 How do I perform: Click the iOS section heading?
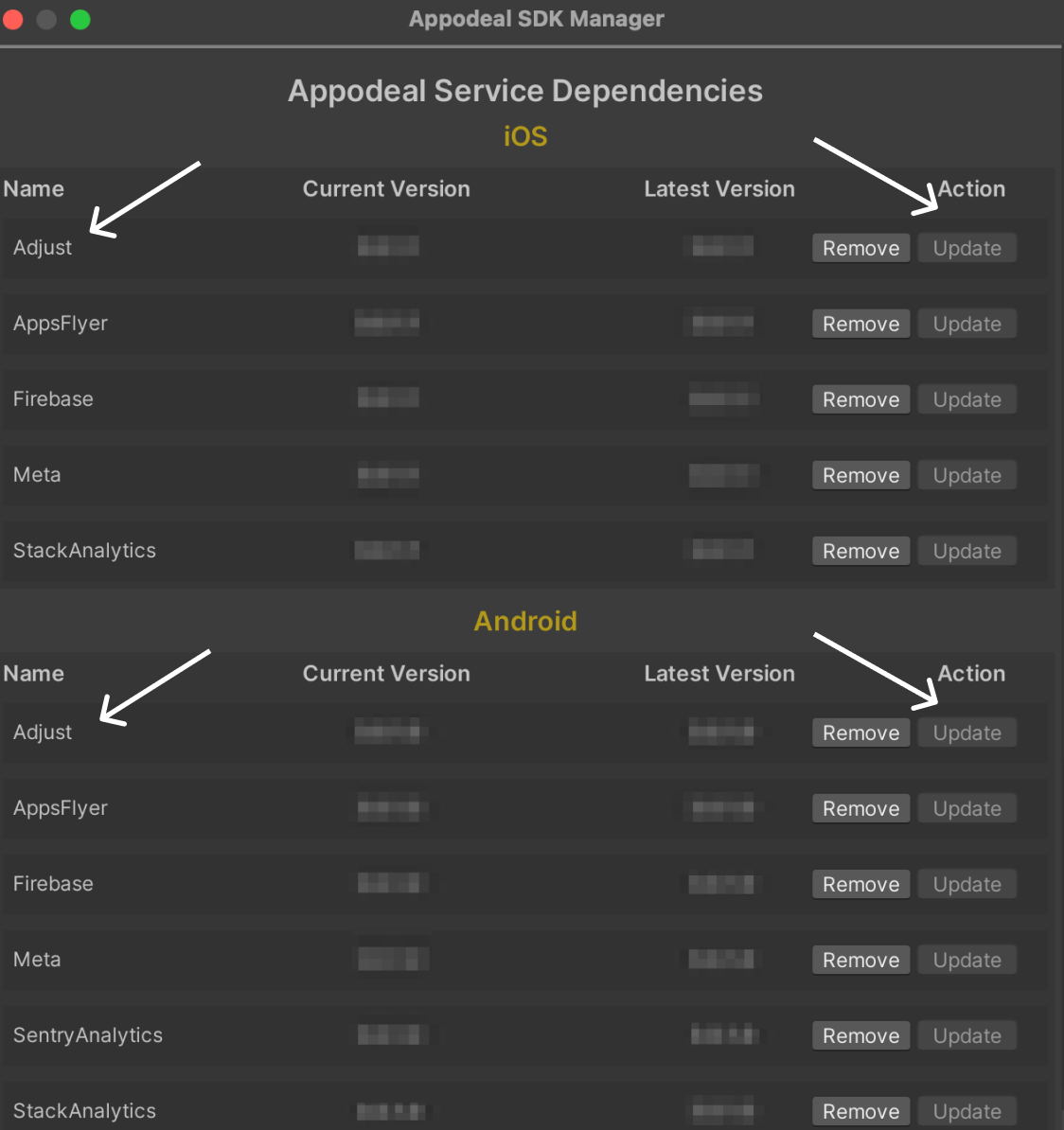(525, 136)
